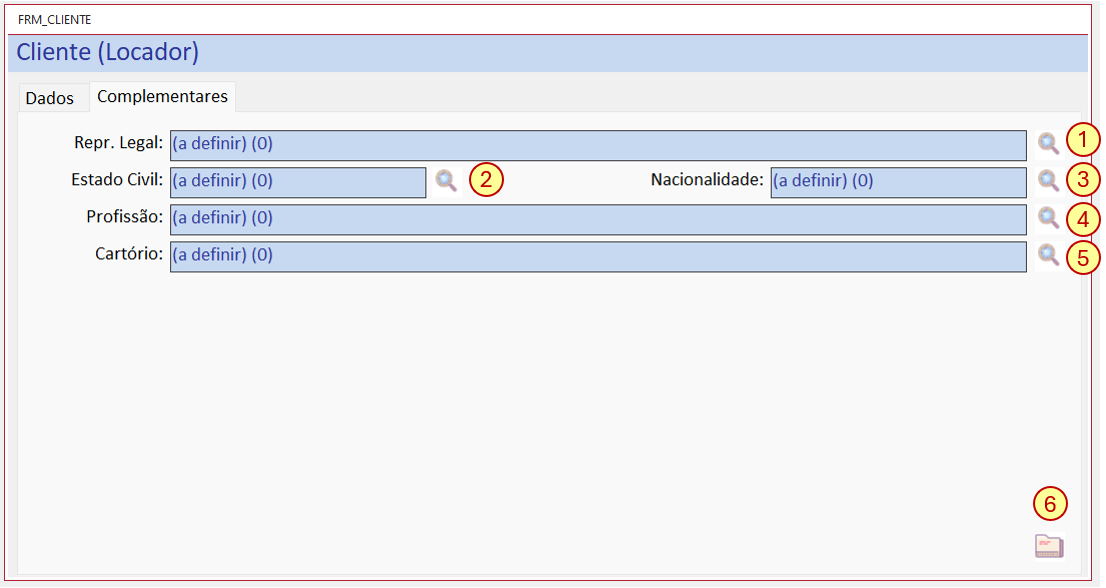
Task: Click the pink folder icon
Action: pos(1049,546)
